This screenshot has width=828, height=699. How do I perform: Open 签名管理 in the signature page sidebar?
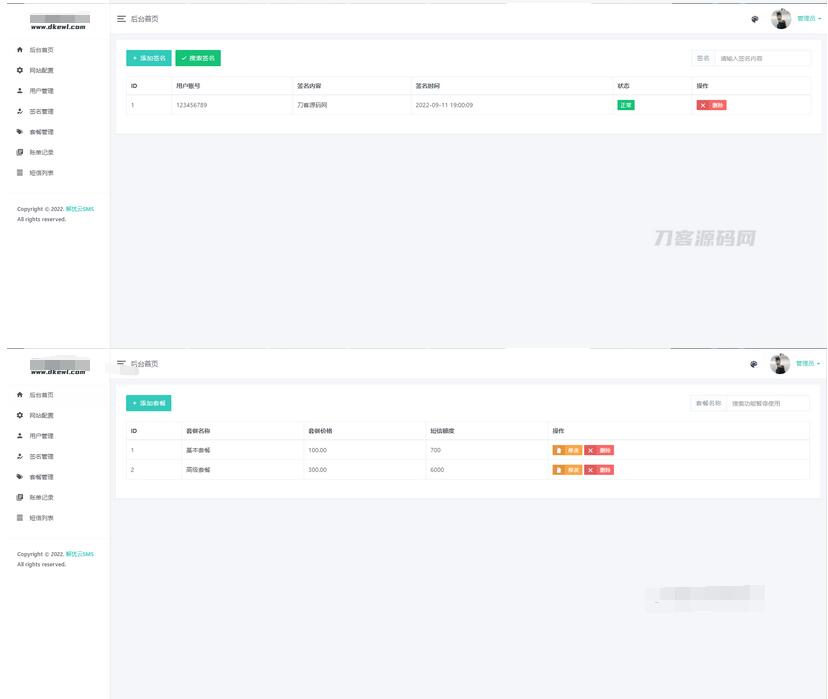[41, 112]
